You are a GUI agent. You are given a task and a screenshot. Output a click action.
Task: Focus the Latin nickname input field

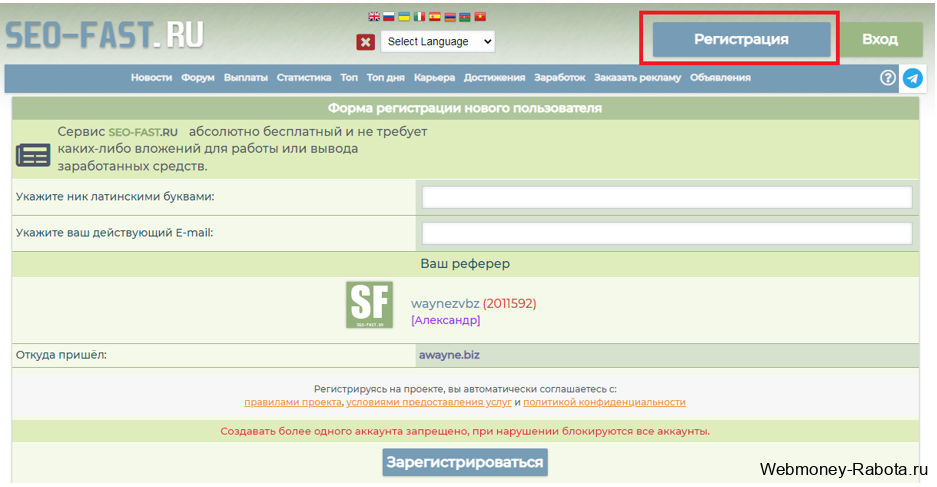click(667, 197)
